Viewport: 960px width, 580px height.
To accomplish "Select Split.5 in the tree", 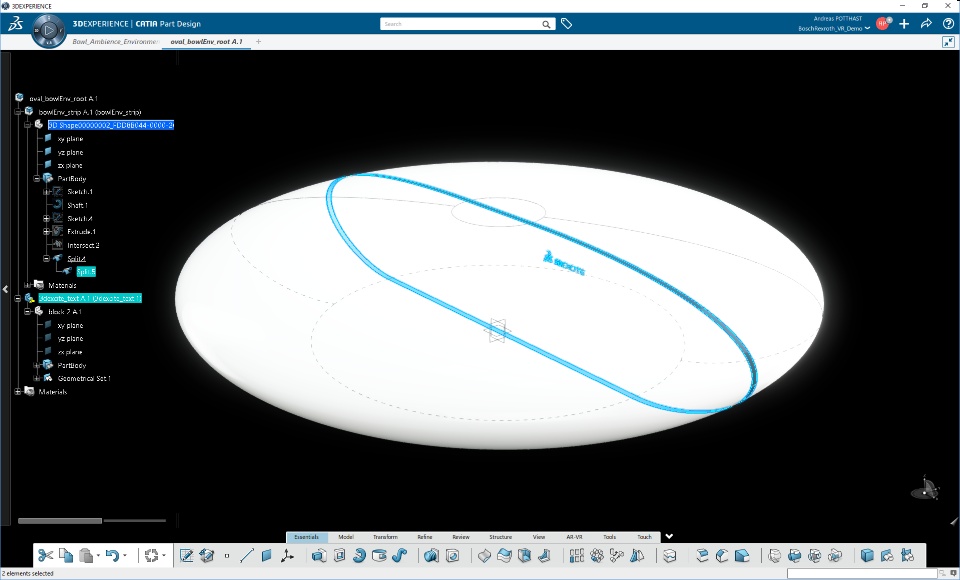I will 86,271.
